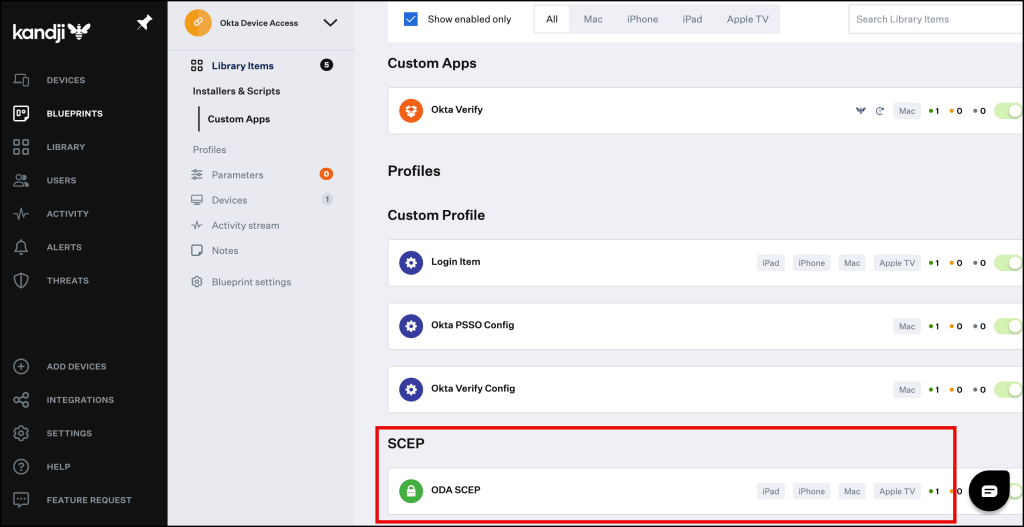Click the Okta PSSO Config gear icon
This screenshot has height=527, width=1024.
coord(410,326)
